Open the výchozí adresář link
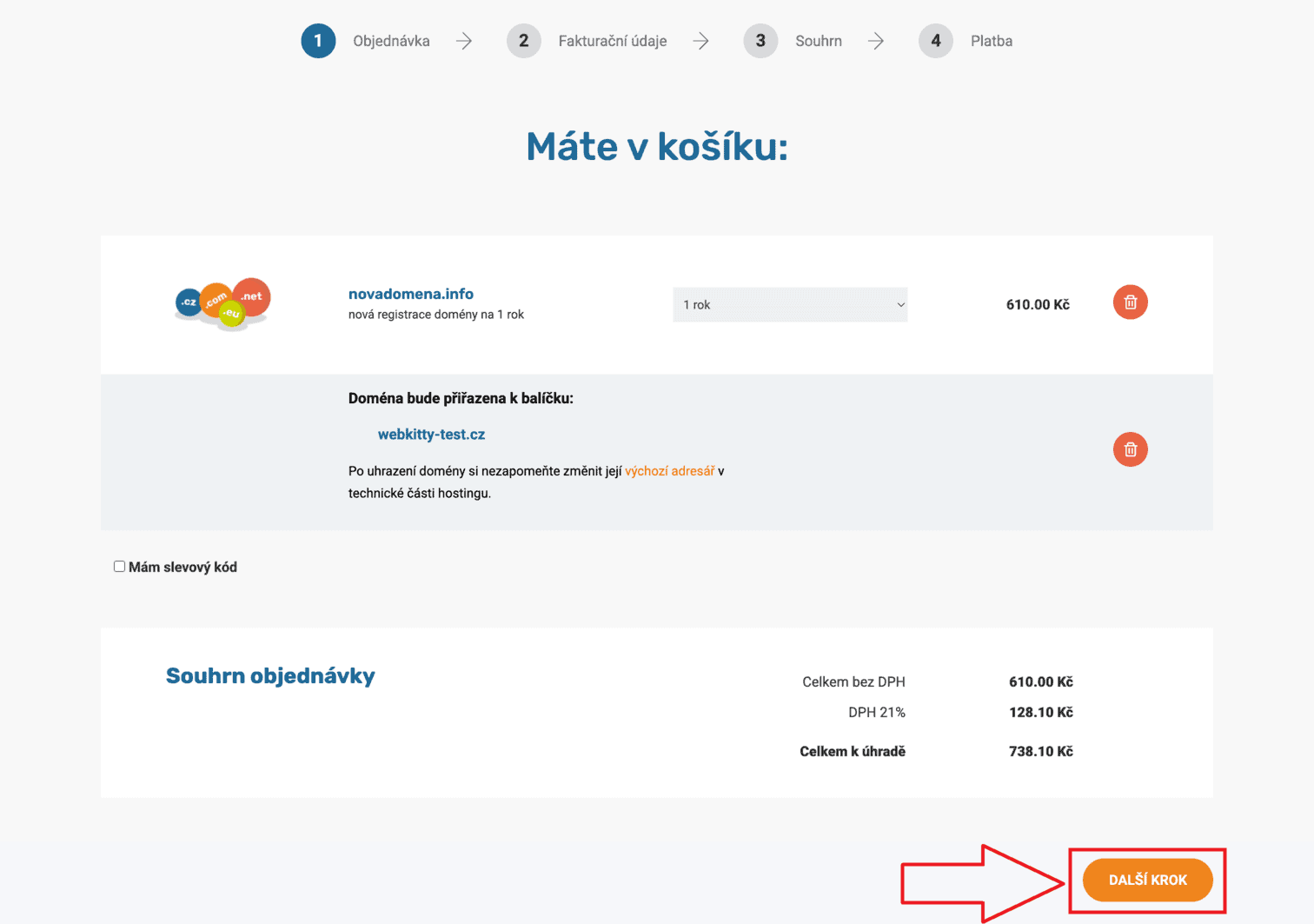1314x924 pixels. [x=669, y=471]
